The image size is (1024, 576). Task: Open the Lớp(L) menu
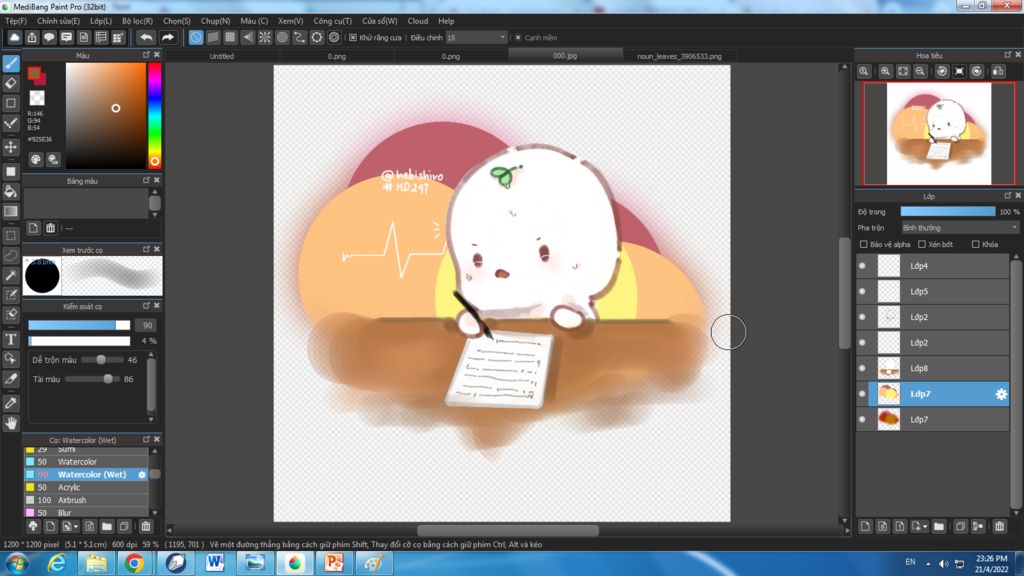[101, 21]
